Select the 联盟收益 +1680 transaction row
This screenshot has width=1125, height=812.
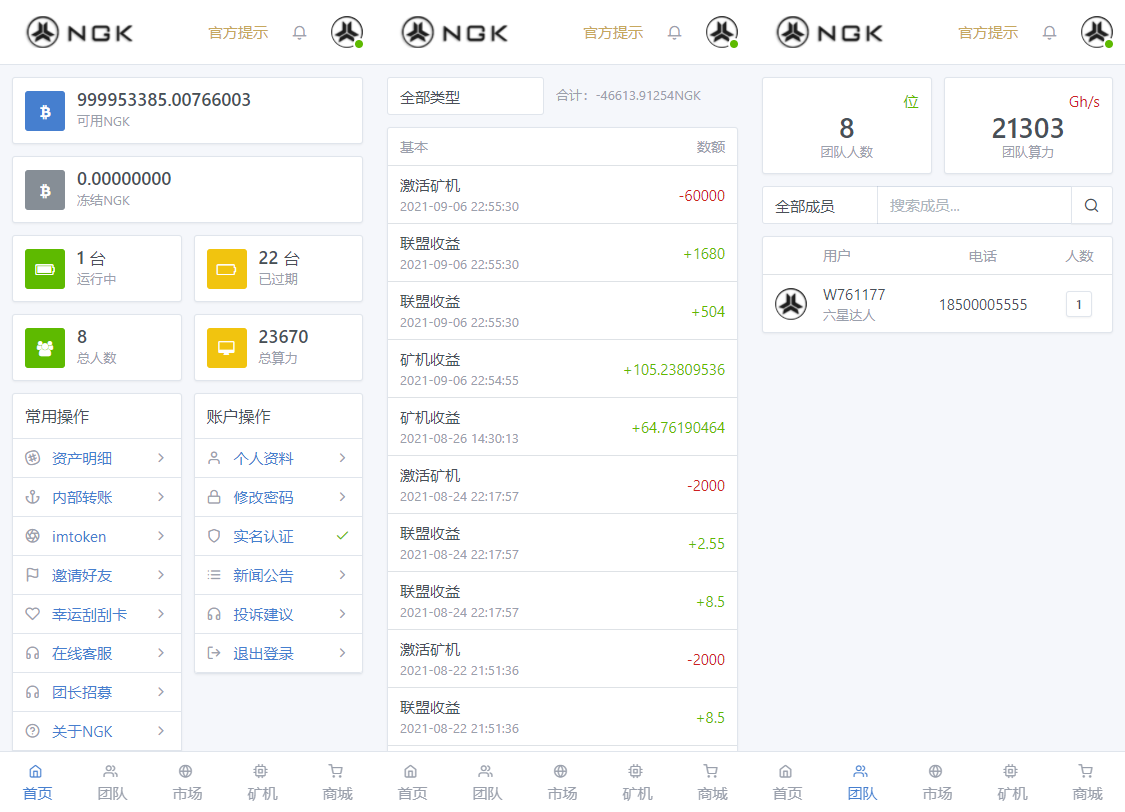[562, 253]
